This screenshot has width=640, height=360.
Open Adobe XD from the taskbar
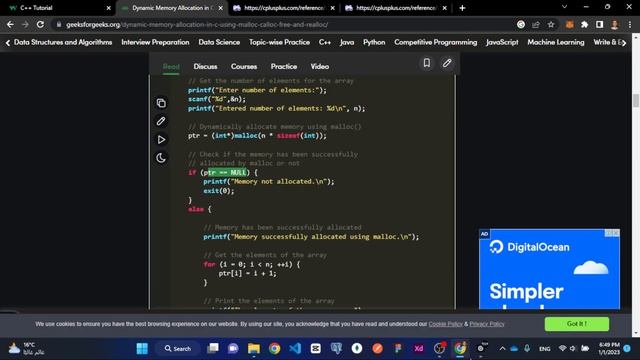418,349
